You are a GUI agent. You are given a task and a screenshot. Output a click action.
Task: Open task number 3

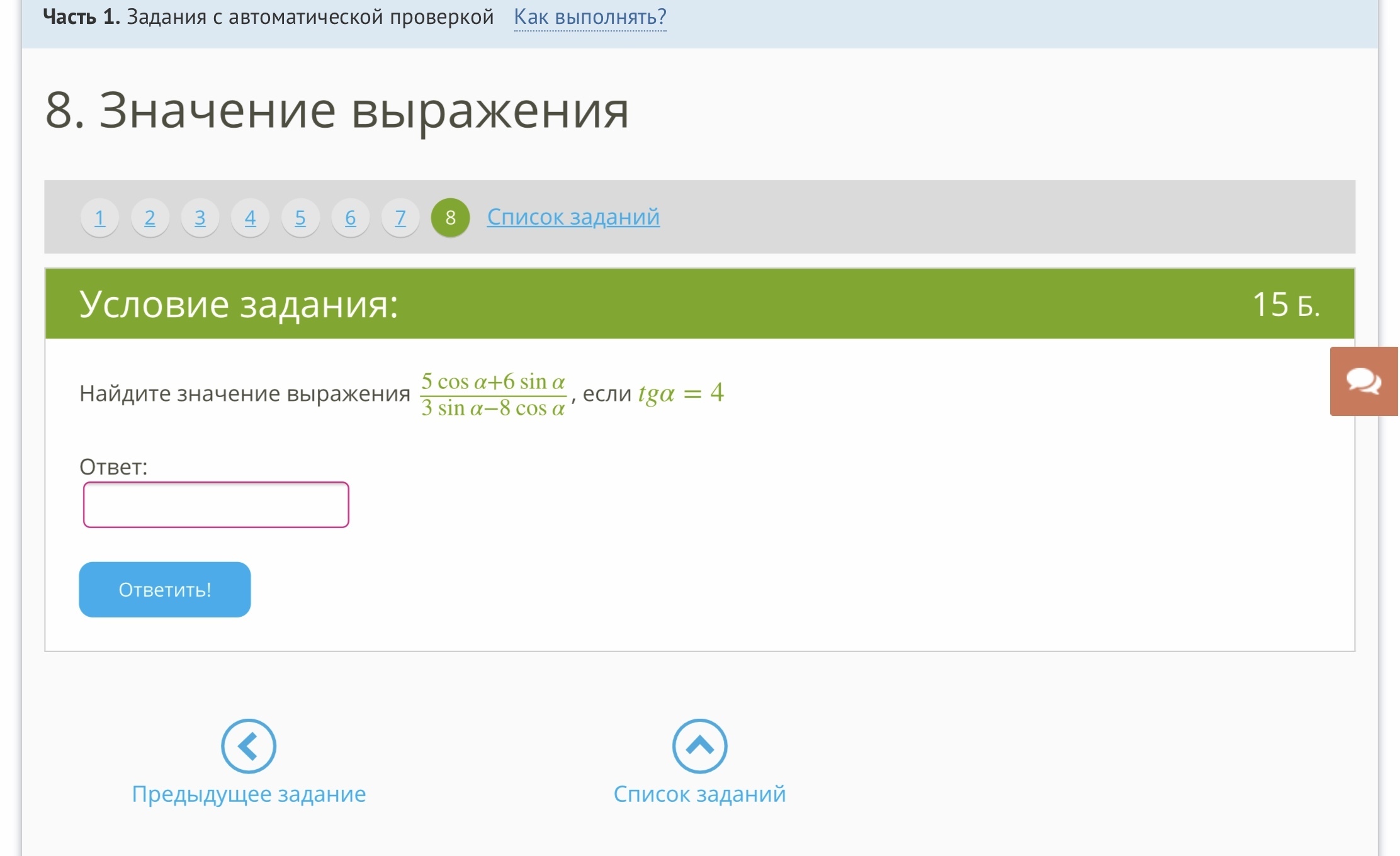(200, 218)
